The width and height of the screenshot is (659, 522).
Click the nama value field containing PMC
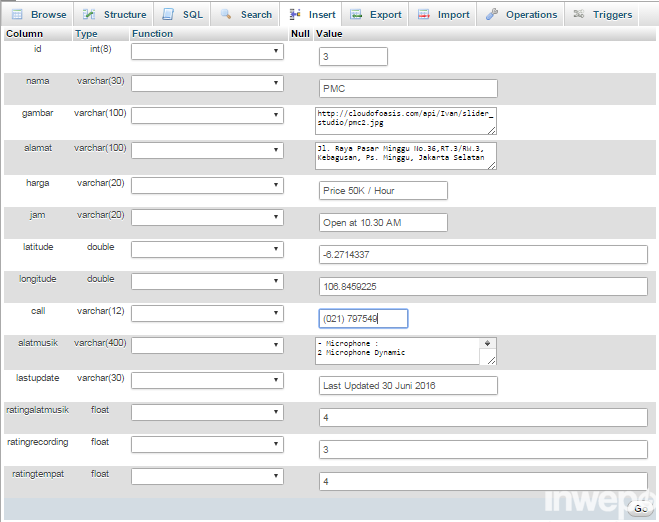coord(408,88)
